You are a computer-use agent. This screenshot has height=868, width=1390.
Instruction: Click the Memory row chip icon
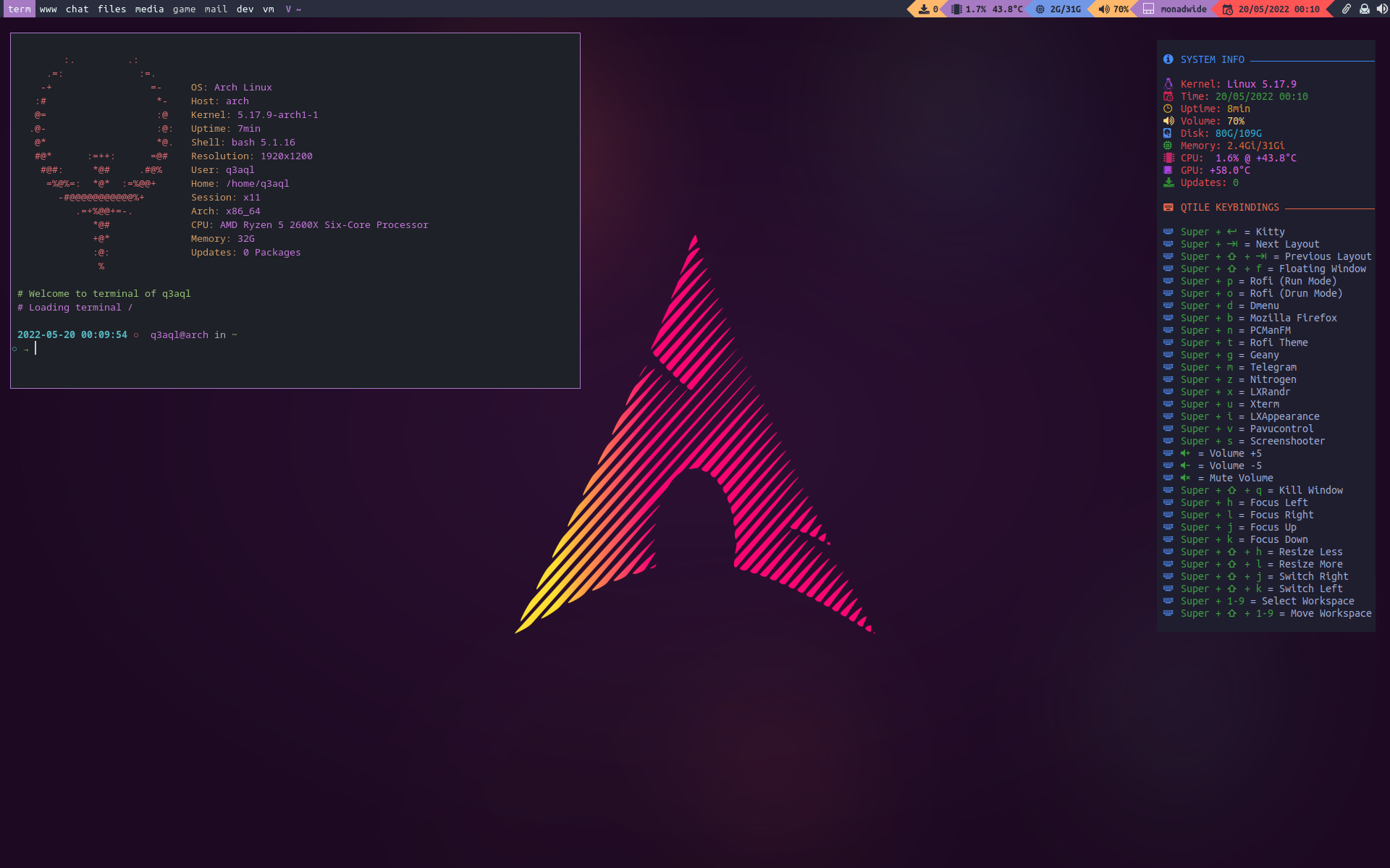[x=1167, y=146]
